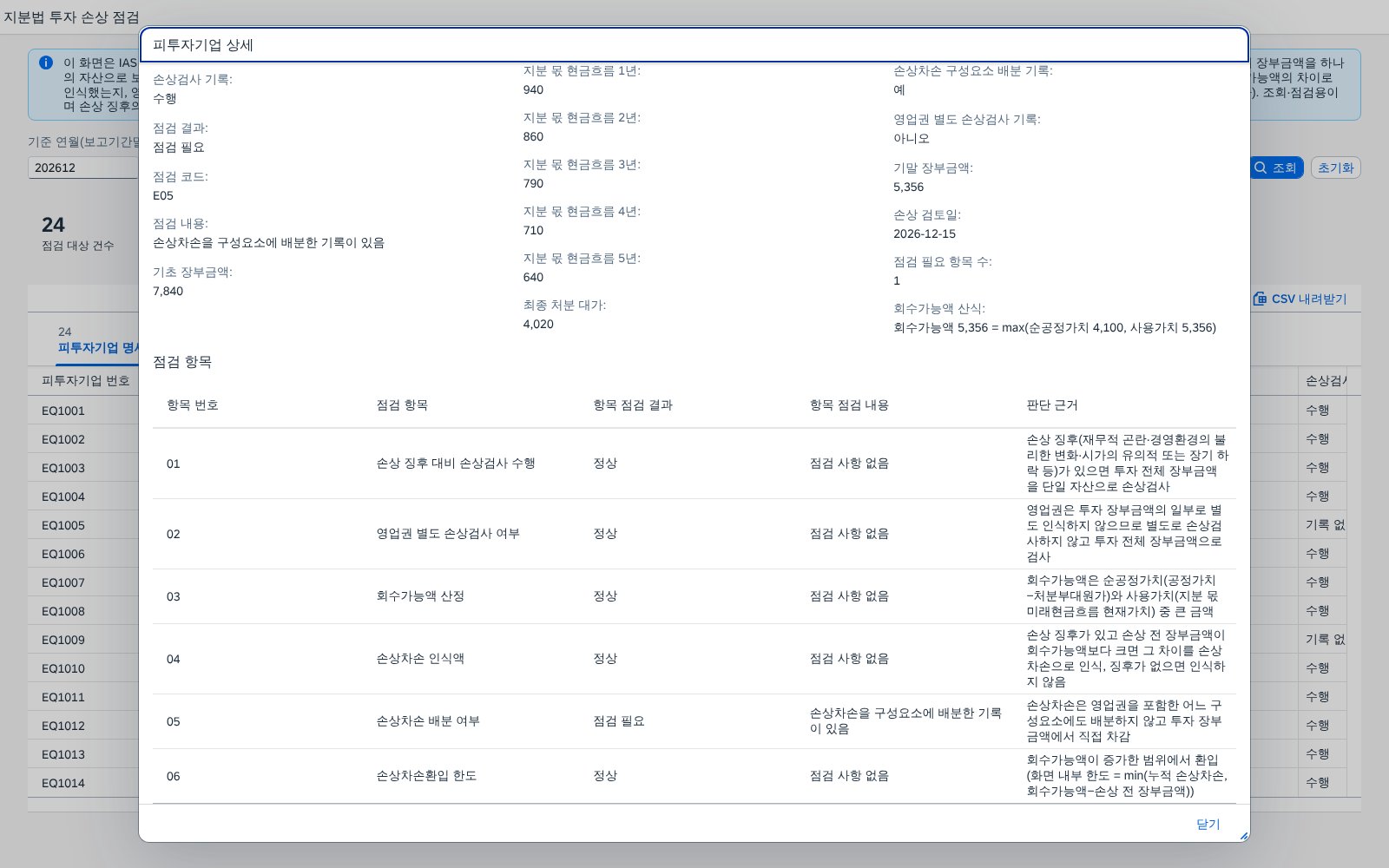Select row 01 손상 징후 대비 손상검사 수행
This screenshot has width=1389, height=868.
[694, 464]
